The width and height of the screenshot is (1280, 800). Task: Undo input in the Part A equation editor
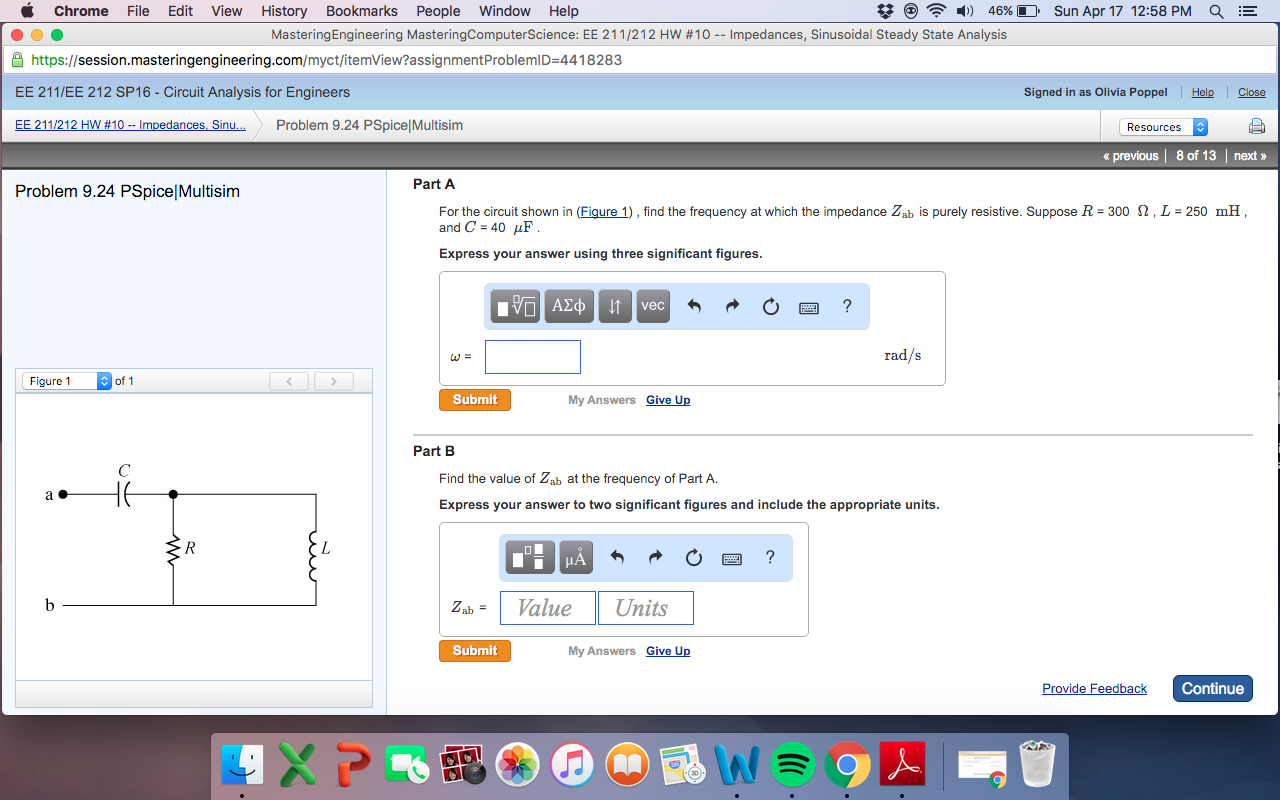694,306
